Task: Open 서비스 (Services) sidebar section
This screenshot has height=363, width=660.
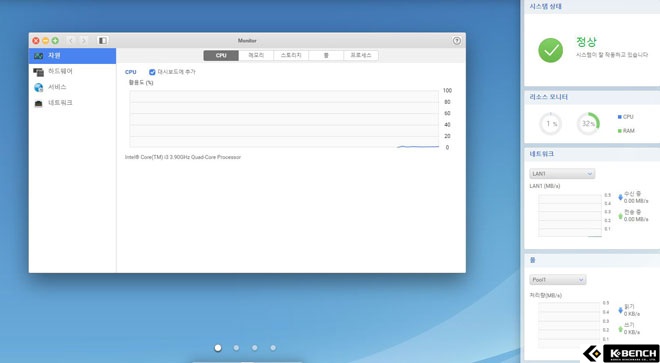Action: [x=72, y=87]
